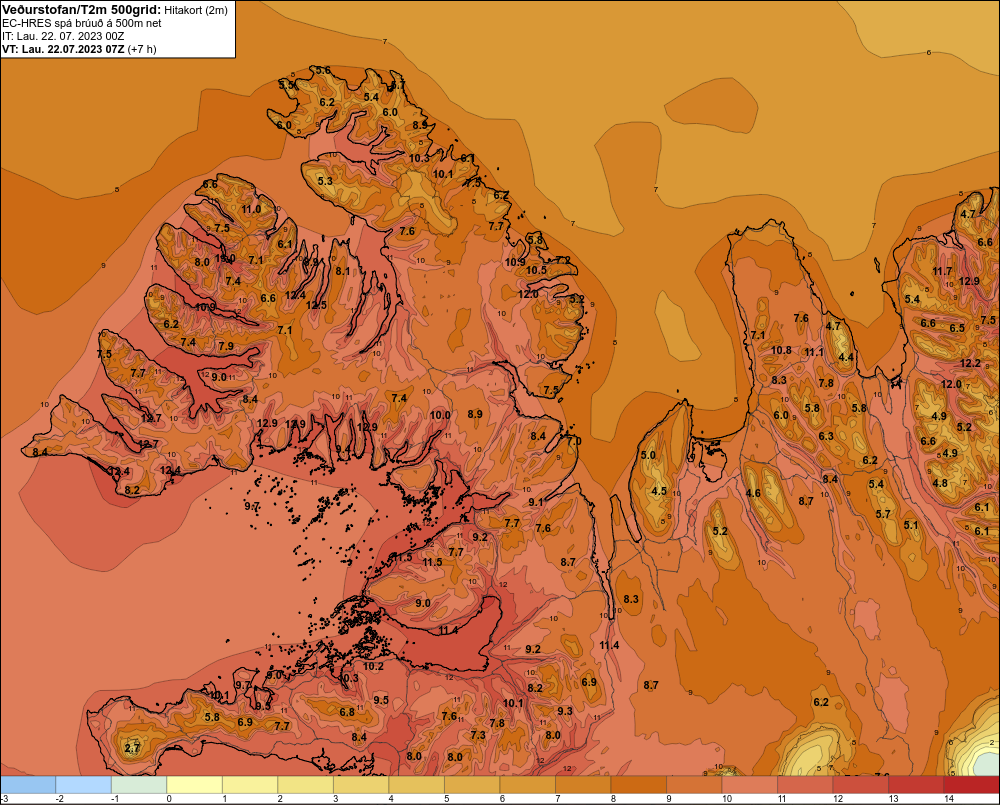Click the legend tick label 0

[x=169, y=799]
